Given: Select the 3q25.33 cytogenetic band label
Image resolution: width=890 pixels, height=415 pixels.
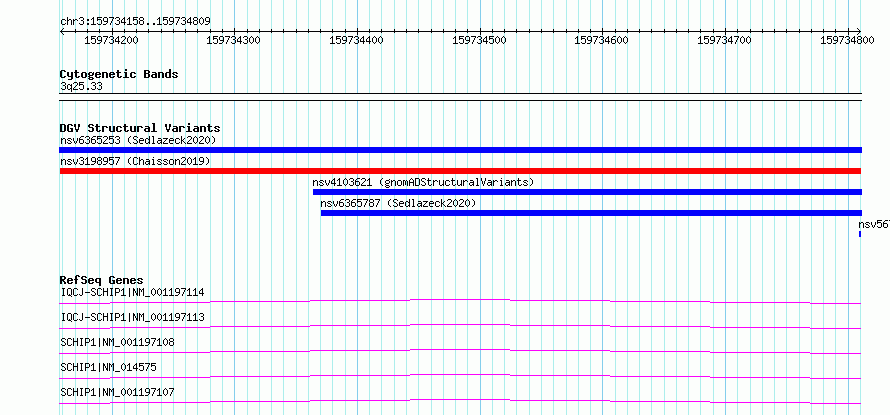Looking at the screenshot, I should click(81, 87).
